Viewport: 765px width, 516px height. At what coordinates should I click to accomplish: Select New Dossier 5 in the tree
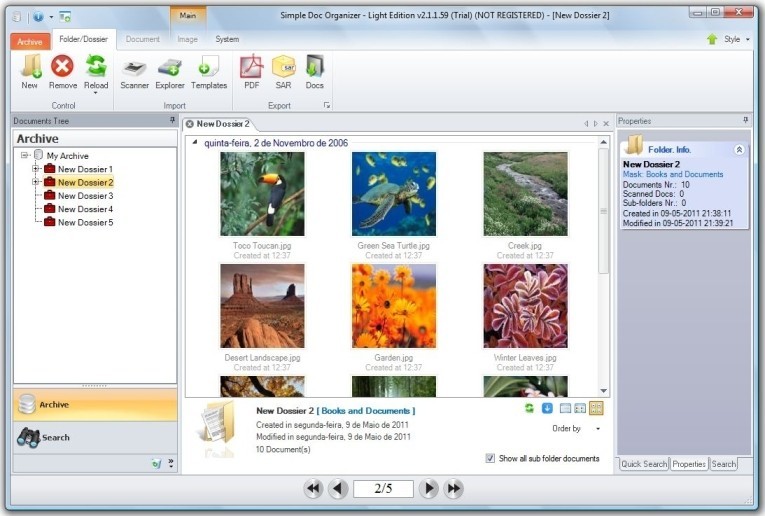(85, 222)
